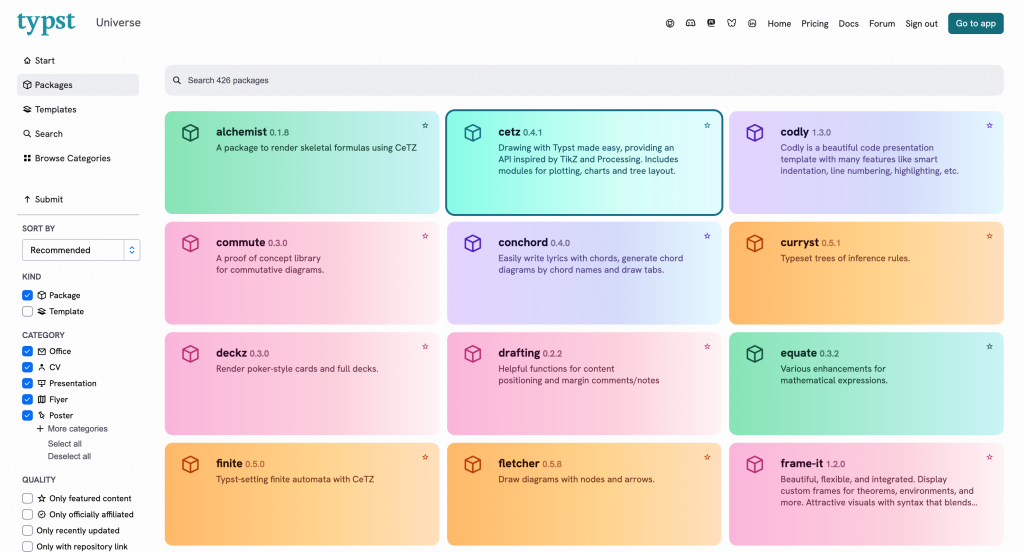Image resolution: width=1024 pixels, height=552 pixels.
Task: Open the Home link in top navigation
Action: pos(779,24)
